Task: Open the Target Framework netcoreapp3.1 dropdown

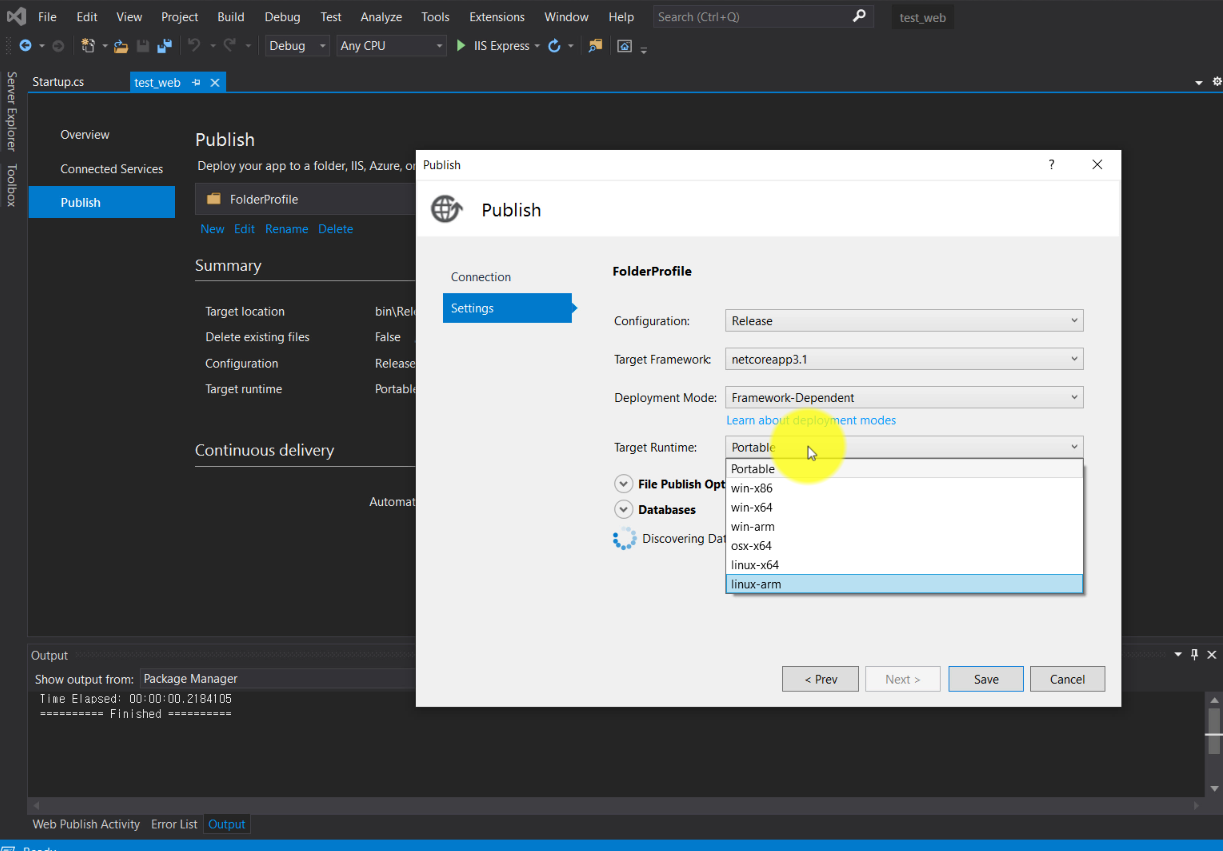Action: point(904,359)
